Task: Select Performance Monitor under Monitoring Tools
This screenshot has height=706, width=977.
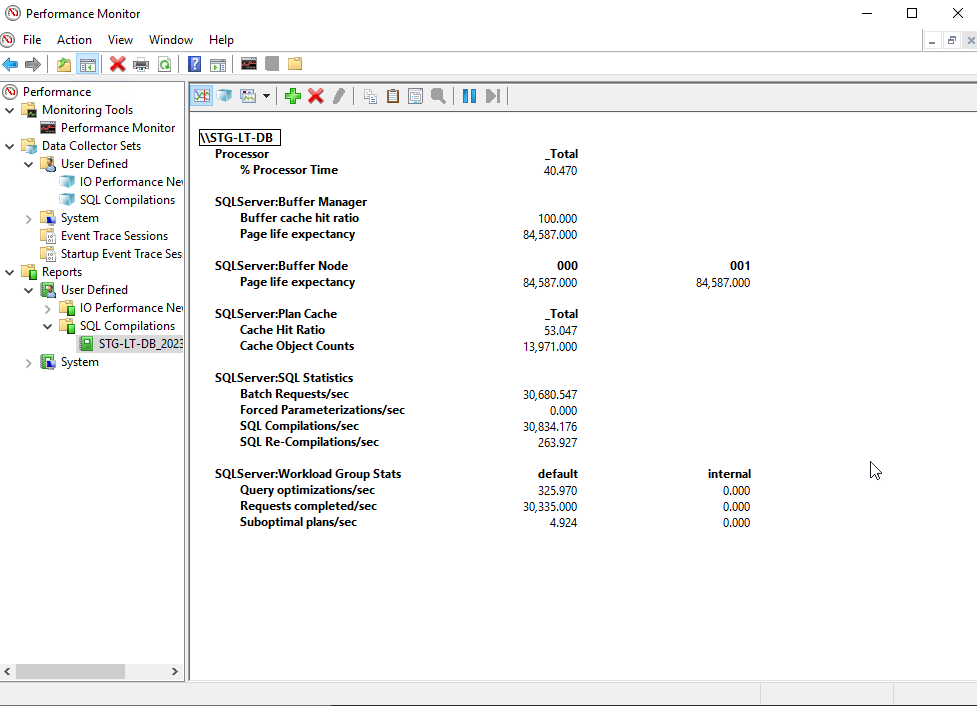Action: pyautogui.click(x=118, y=128)
